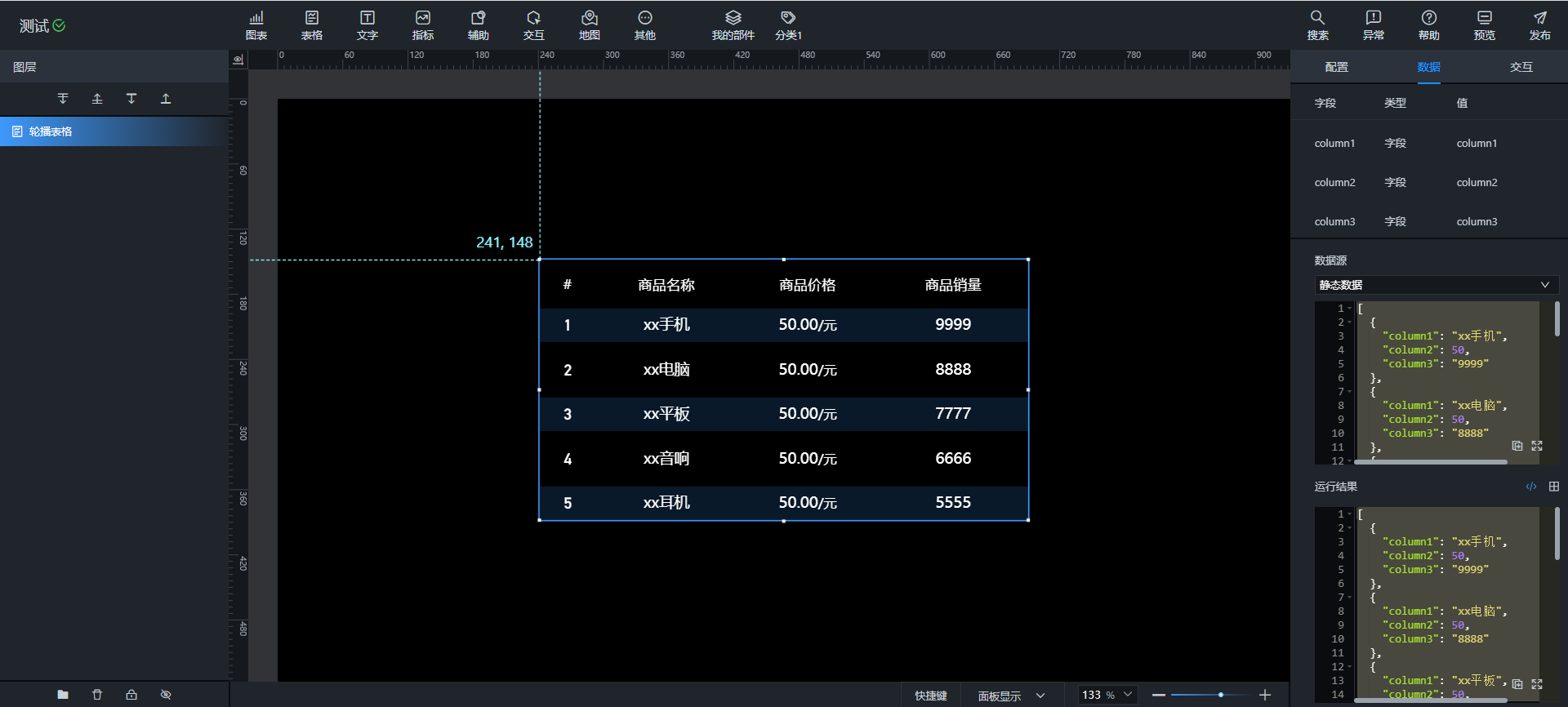The image size is (1568, 707).
Task: Switch to the 交互 tab in right panel
Action: [1521, 67]
